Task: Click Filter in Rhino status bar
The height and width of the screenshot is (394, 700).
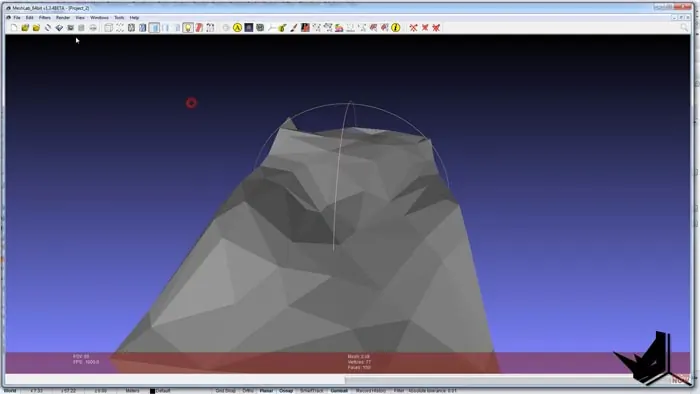Action: [x=399, y=390]
